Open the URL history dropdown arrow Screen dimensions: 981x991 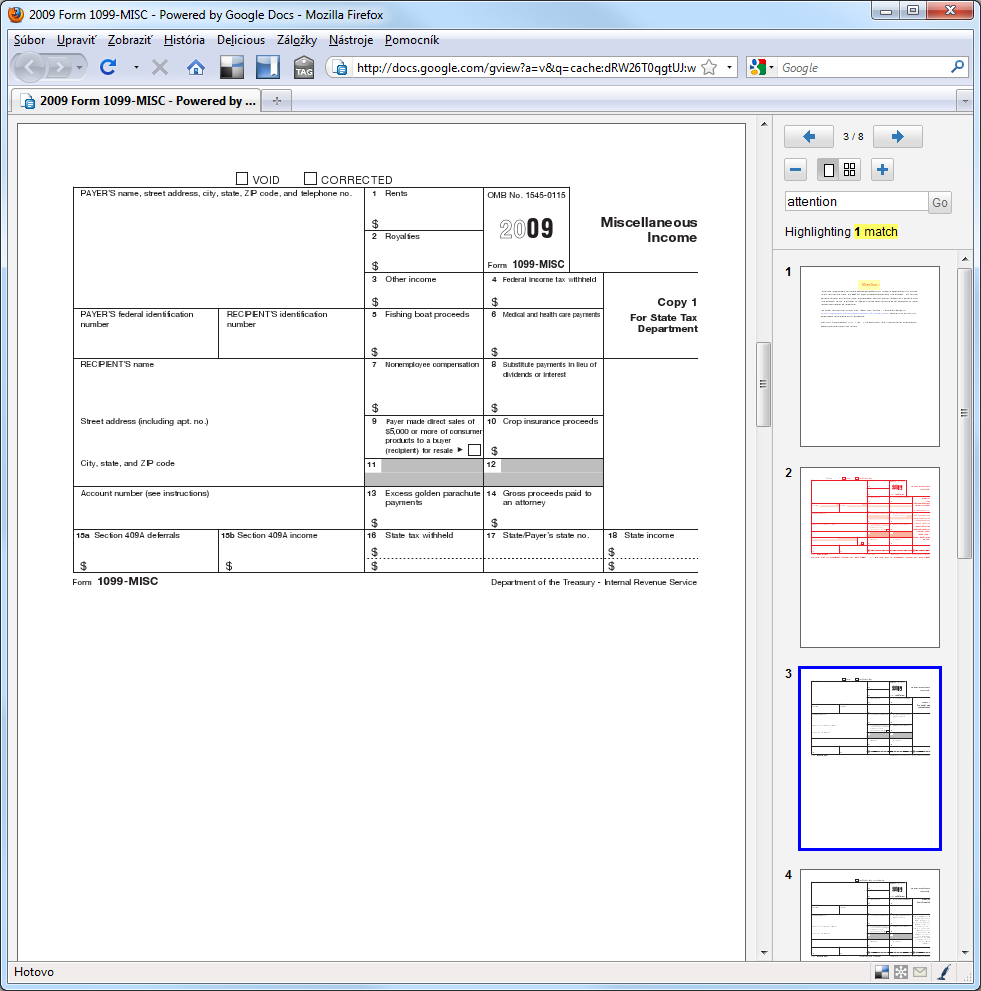pos(729,68)
